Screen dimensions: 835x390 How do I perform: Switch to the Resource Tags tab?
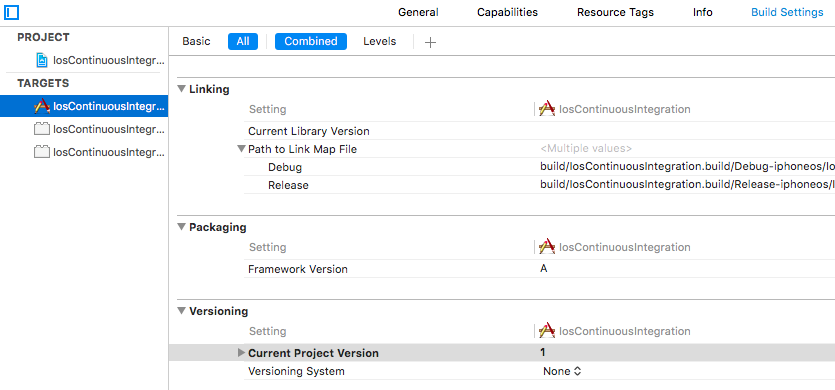point(615,12)
